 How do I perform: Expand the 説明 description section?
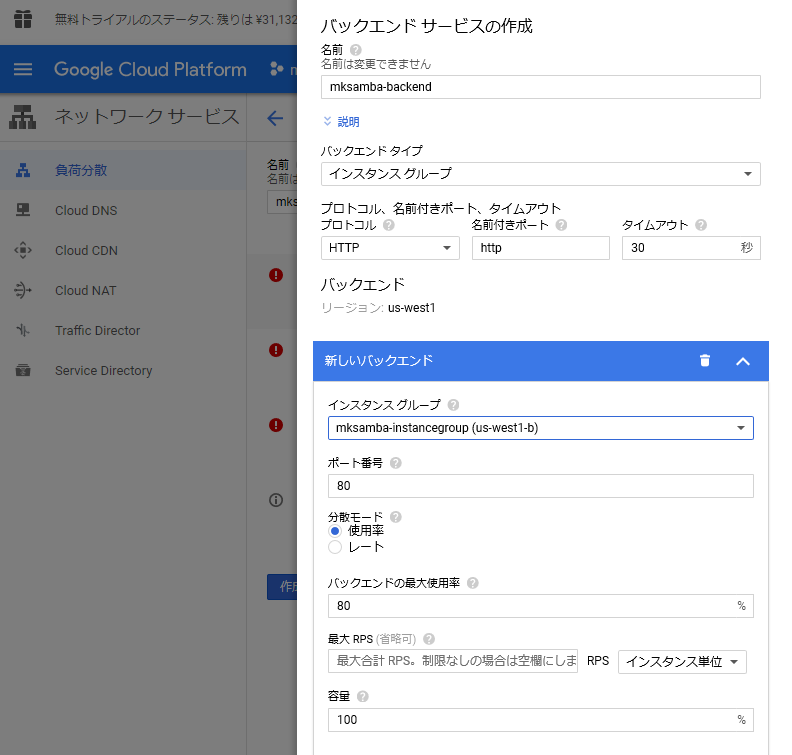click(341, 122)
